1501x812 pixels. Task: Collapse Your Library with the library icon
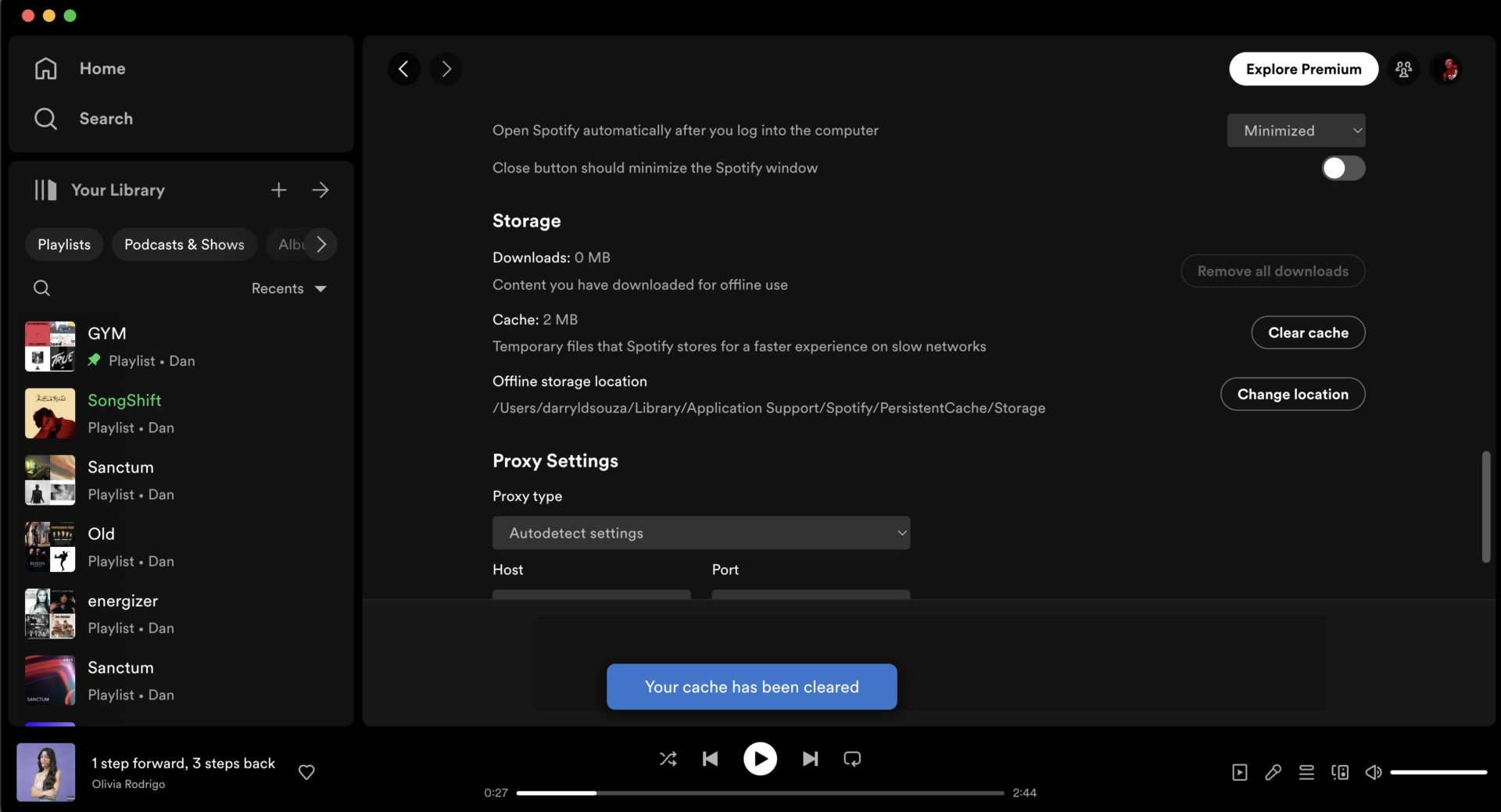click(45, 190)
